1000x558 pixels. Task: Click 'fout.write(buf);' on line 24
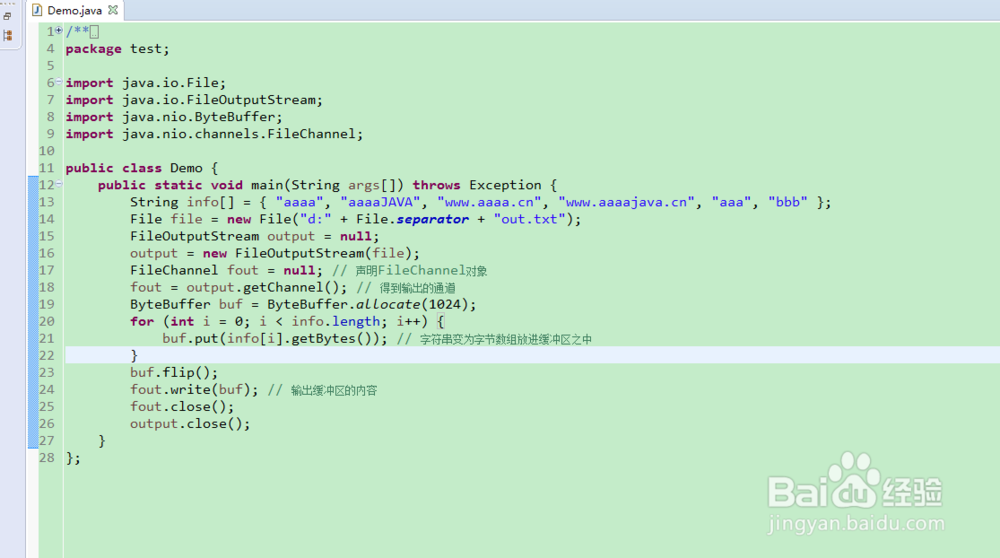[194, 390]
